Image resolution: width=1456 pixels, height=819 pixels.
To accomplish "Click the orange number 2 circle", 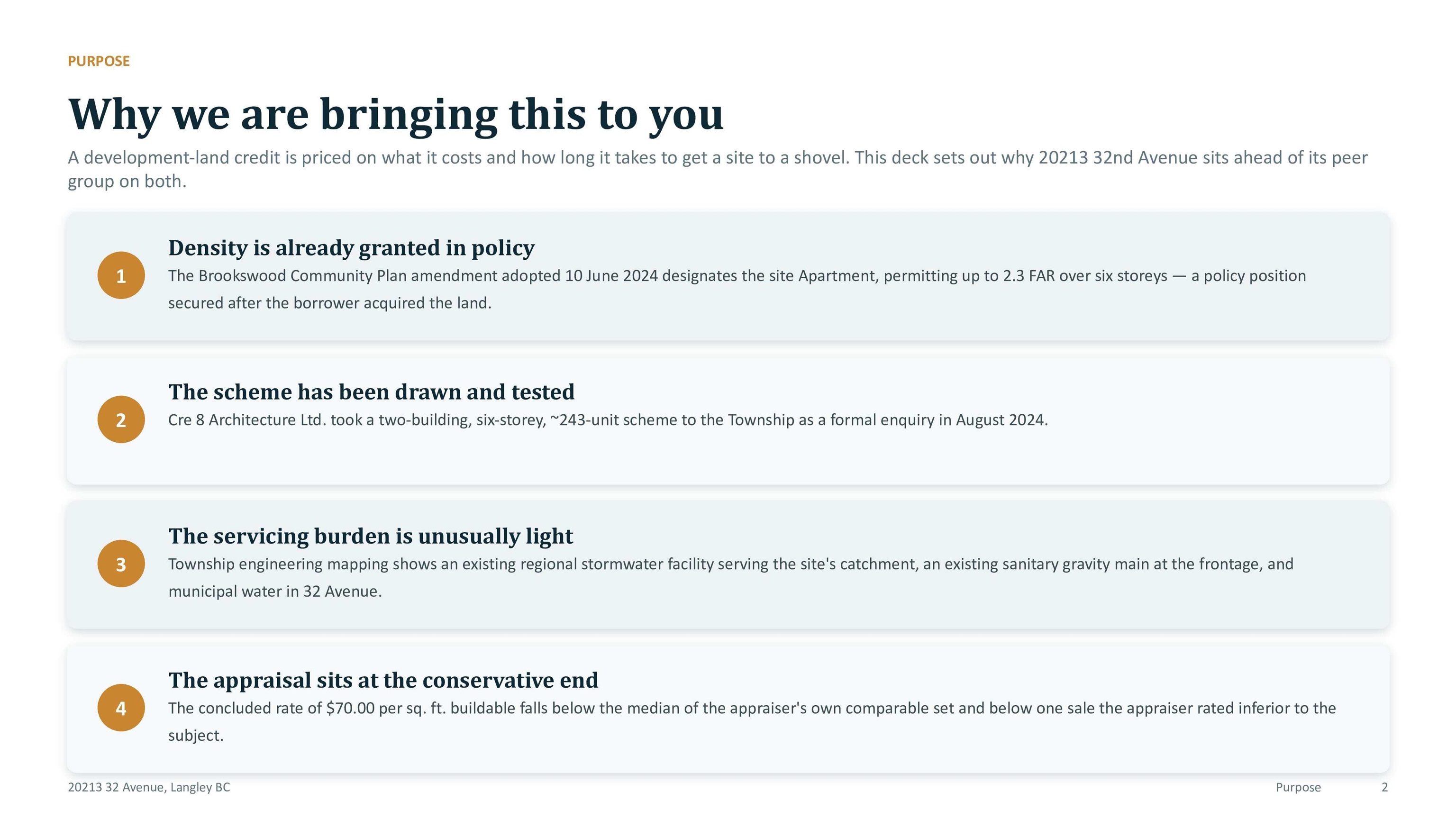I will point(121,419).
